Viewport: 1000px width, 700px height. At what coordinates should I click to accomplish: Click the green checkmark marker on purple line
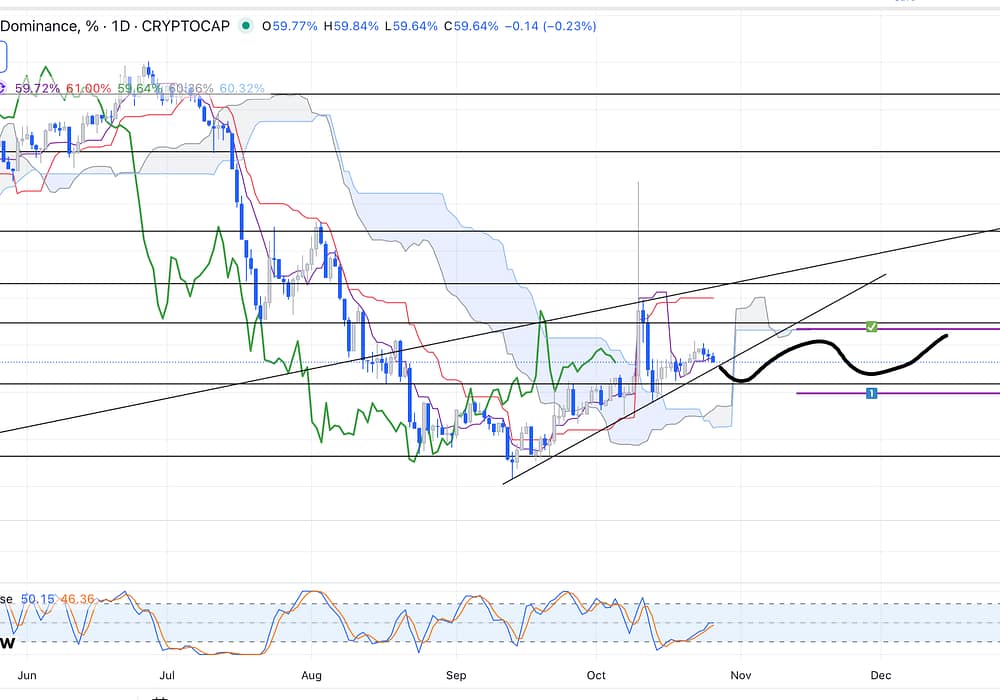tap(872, 327)
